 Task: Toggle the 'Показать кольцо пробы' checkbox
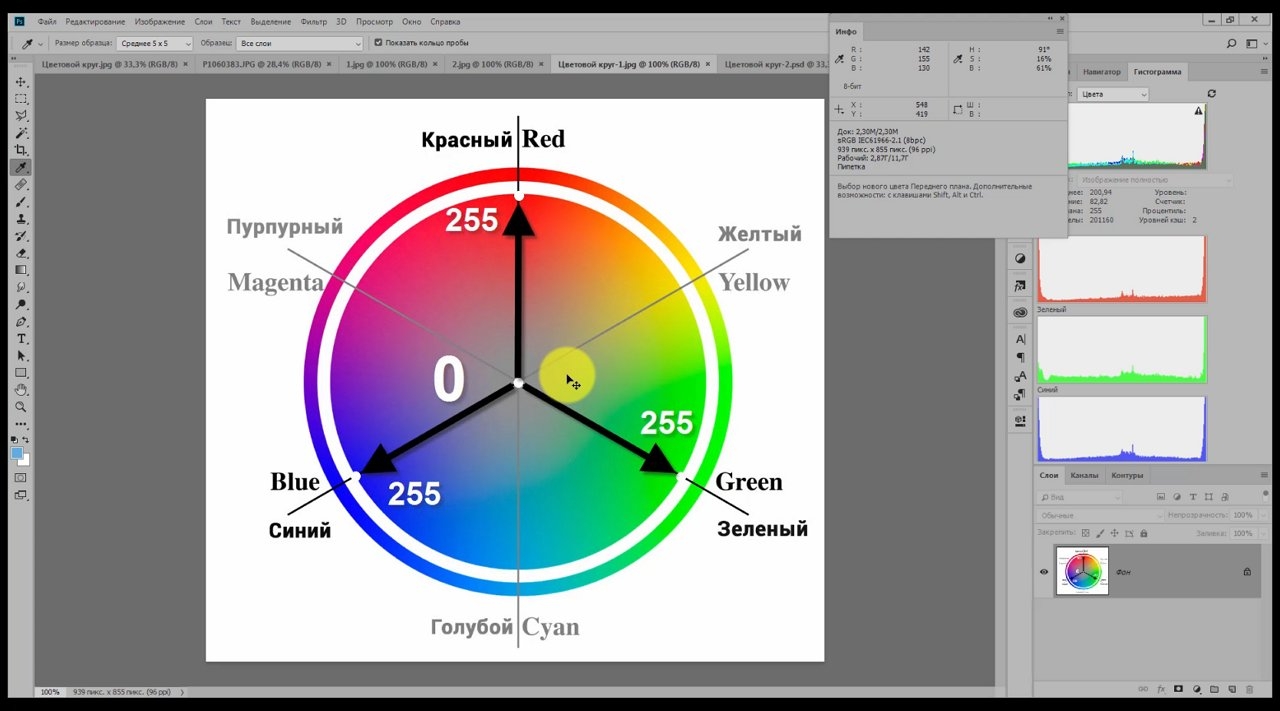point(378,43)
